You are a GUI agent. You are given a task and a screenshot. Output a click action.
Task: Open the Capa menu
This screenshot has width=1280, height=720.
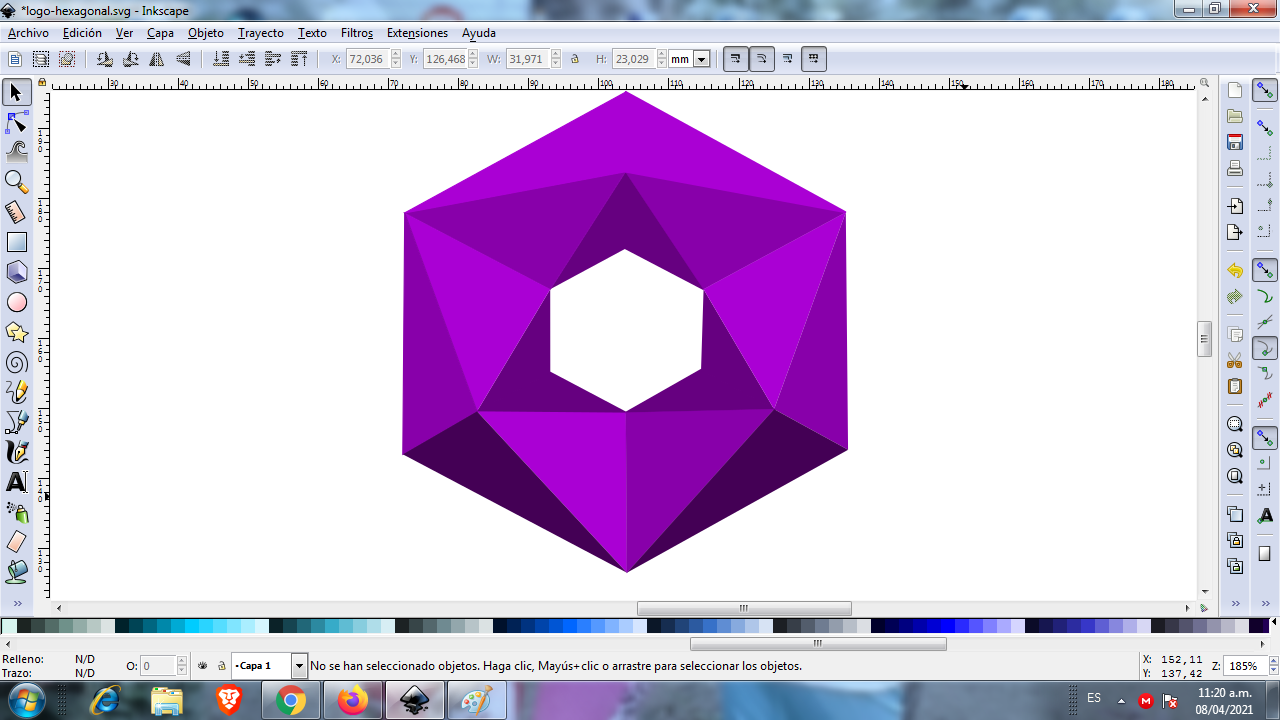tap(160, 33)
